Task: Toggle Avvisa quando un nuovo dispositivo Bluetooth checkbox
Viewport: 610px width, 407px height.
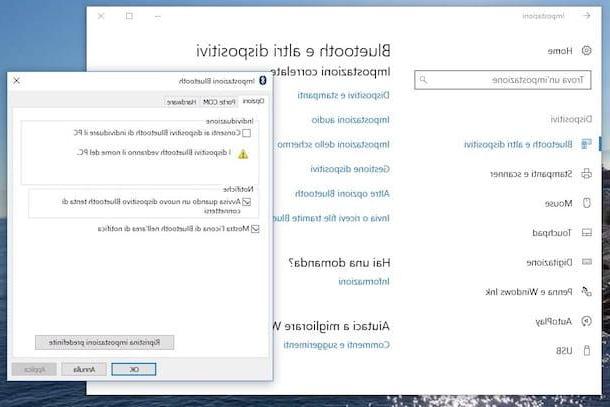Action: pos(246,202)
